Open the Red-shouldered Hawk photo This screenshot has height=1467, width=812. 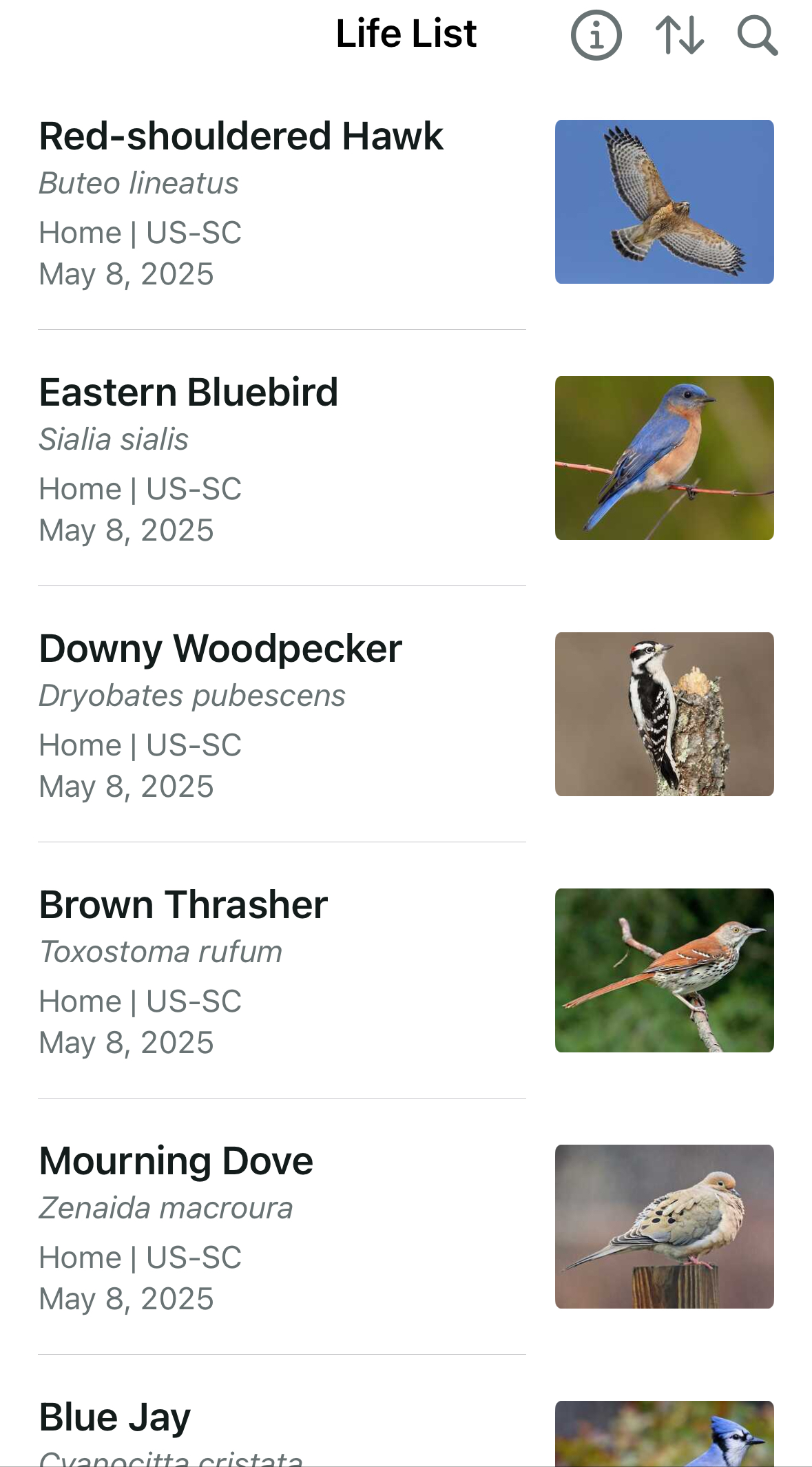664,202
